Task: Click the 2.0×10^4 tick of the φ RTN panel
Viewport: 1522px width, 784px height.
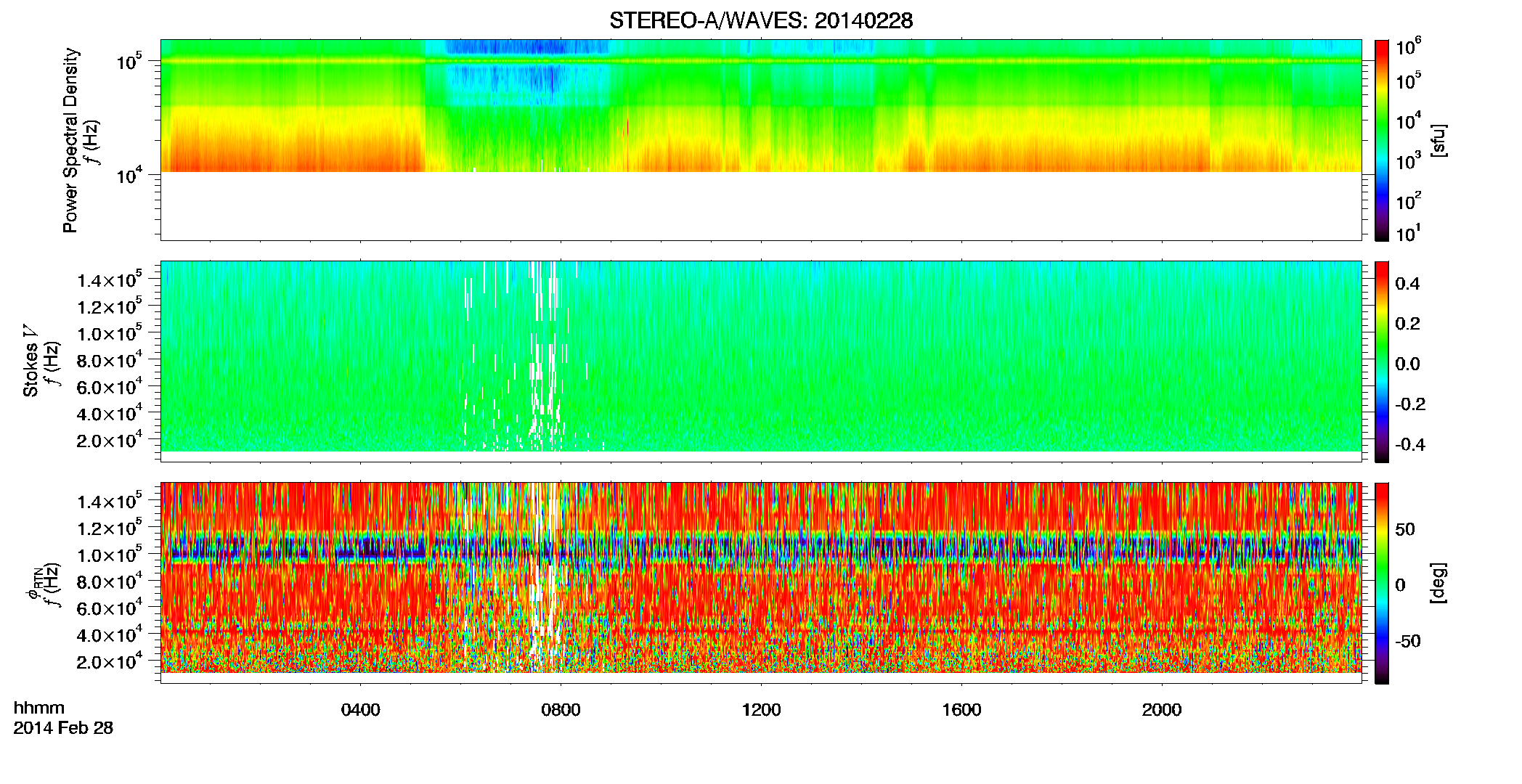Action: tap(109, 662)
